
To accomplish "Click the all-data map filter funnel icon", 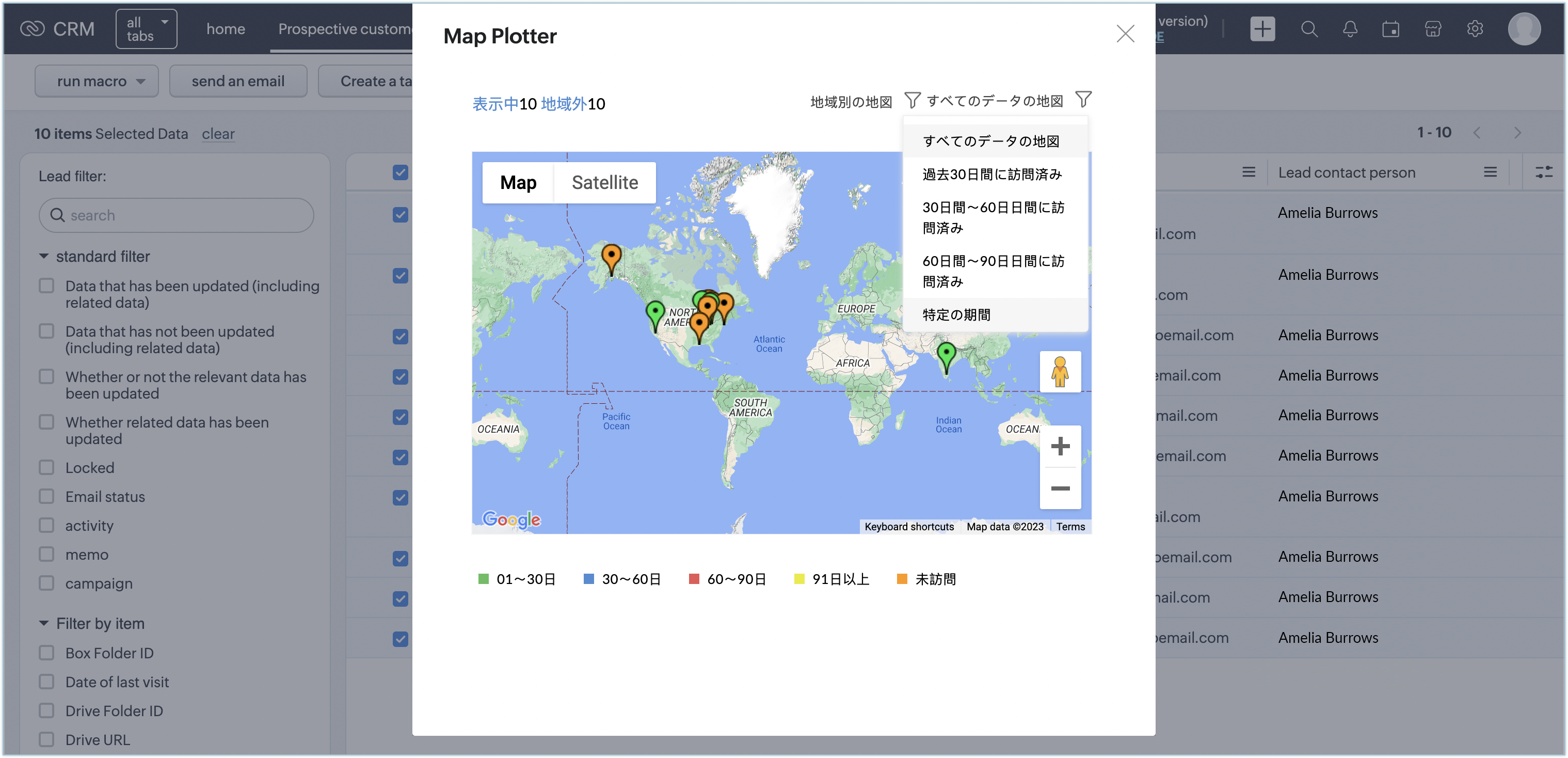I will pyautogui.click(x=1083, y=99).
